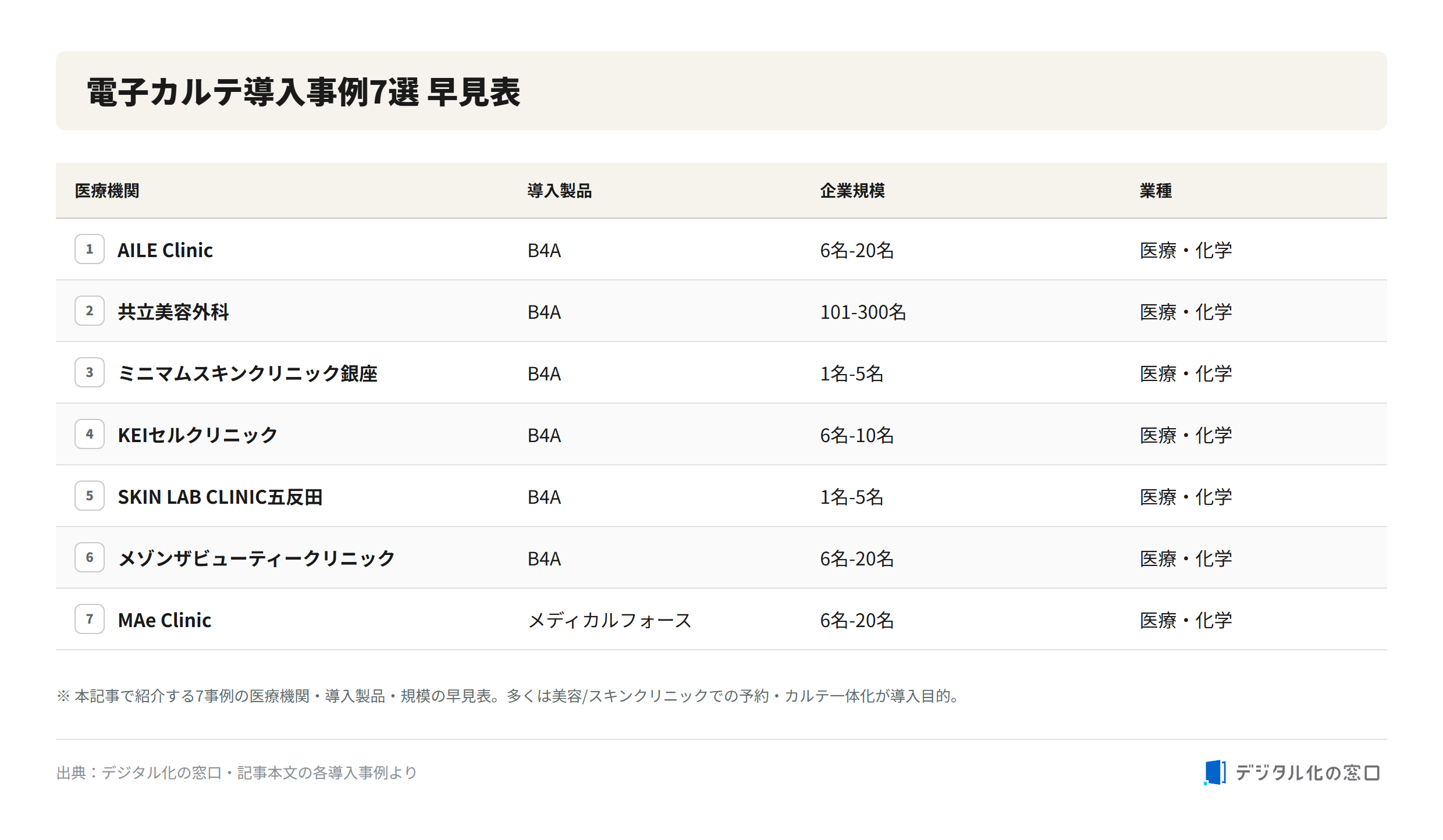This screenshot has height=840, width=1443.
Task: Click 医療・化学 in the メゾンザビューティークリニック row
Action: point(1186,558)
